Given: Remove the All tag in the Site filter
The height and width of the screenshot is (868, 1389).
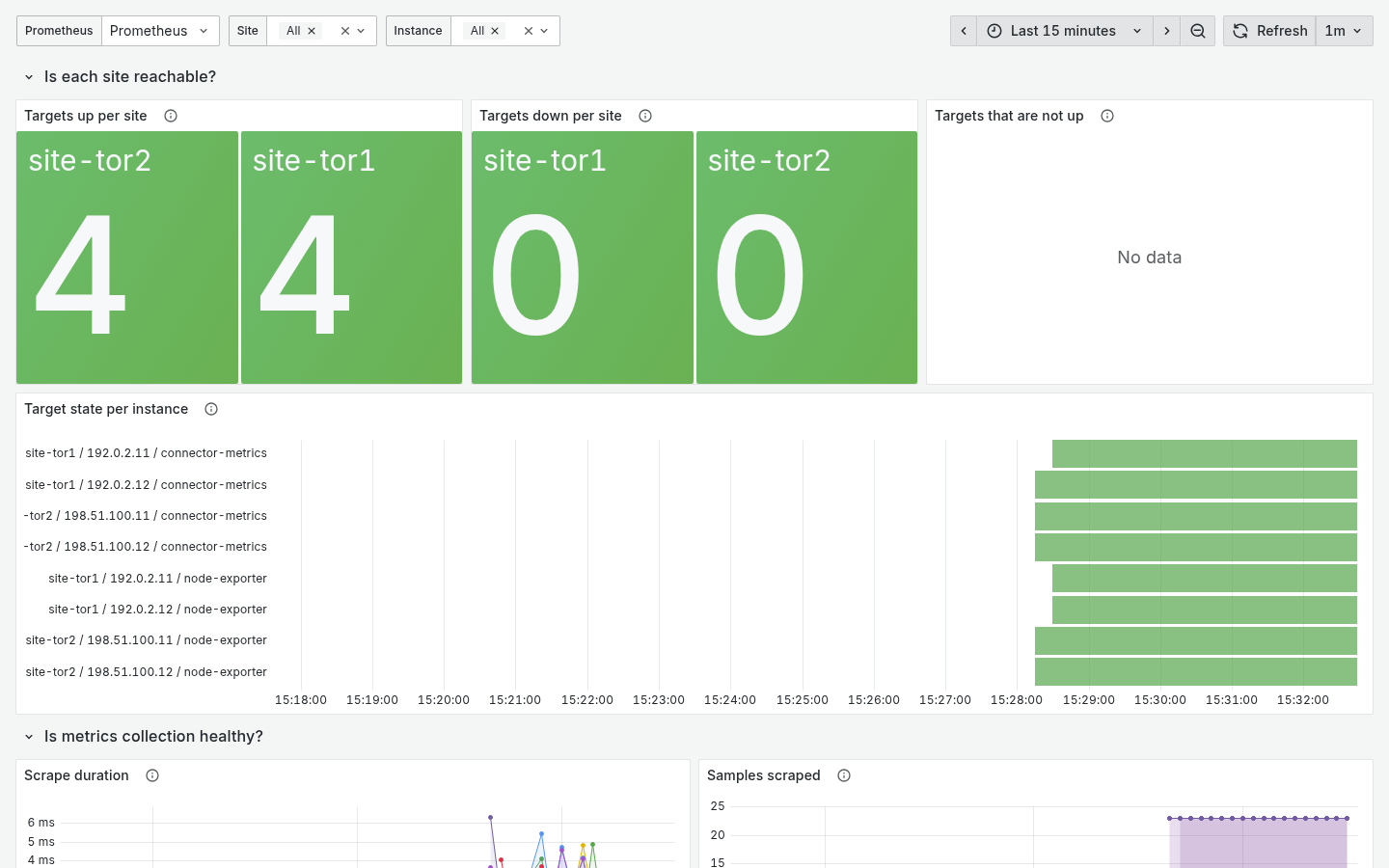Looking at the screenshot, I should [312, 31].
